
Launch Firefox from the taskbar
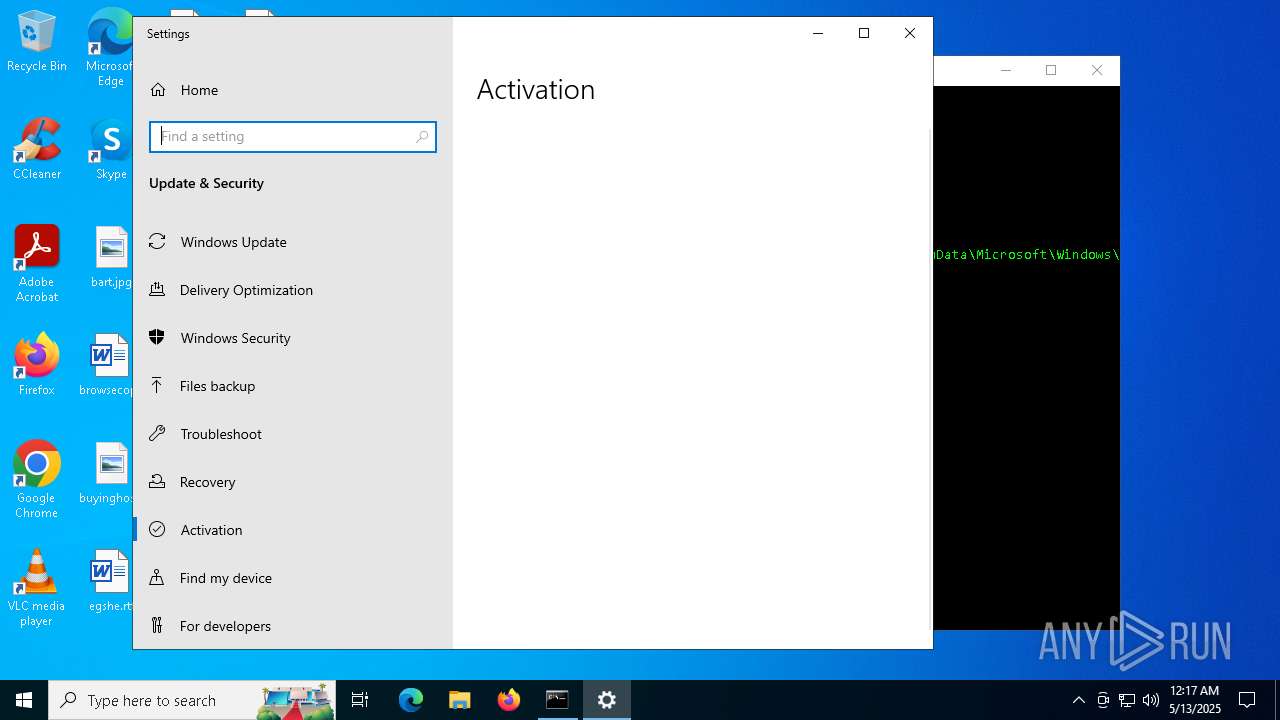pyautogui.click(x=509, y=700)
